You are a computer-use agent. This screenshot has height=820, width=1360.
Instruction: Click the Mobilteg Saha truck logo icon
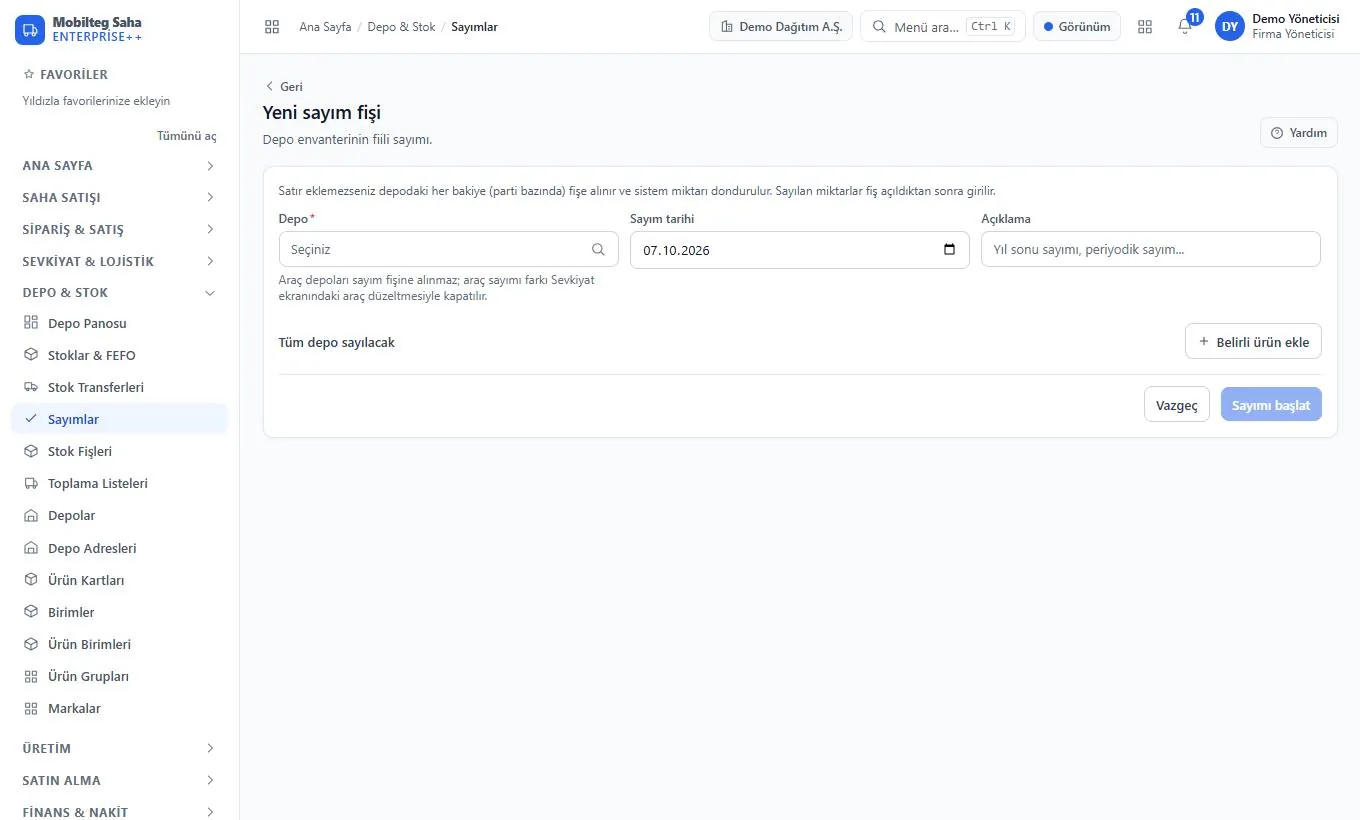pos(30,29)
